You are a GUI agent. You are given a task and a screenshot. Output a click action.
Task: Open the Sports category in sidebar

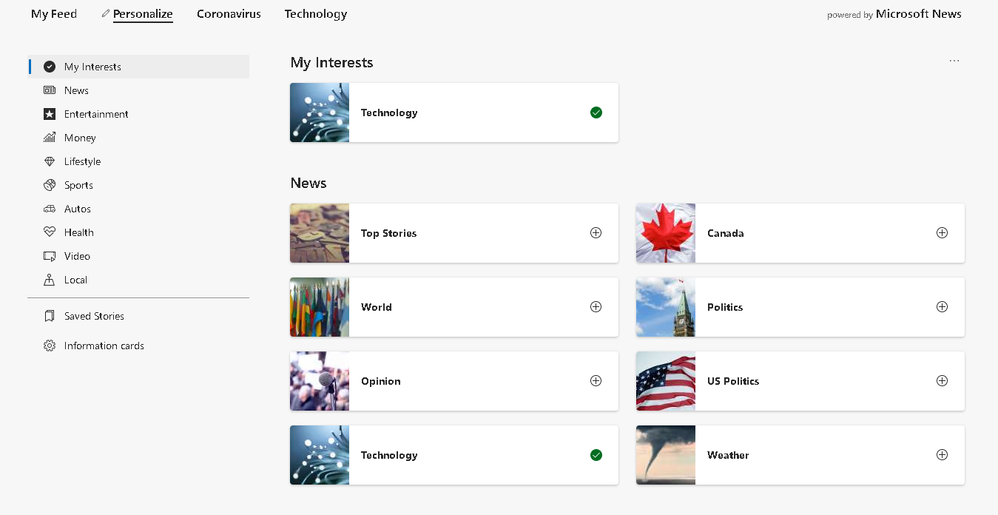78,185
